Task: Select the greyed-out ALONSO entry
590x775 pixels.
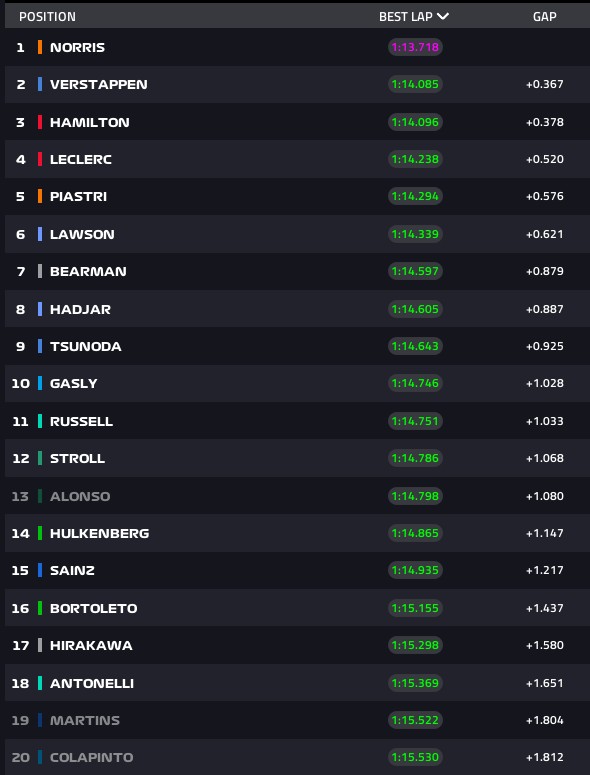Action: pos(80,496)
